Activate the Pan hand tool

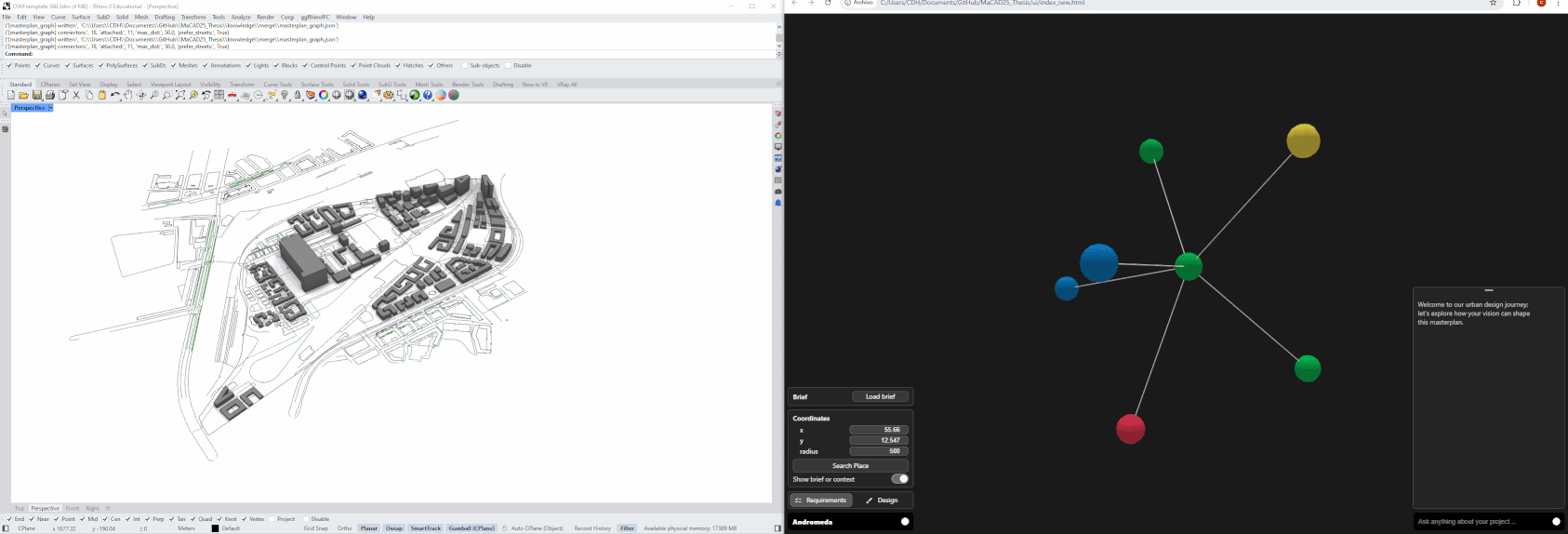(x=128, y=95)
